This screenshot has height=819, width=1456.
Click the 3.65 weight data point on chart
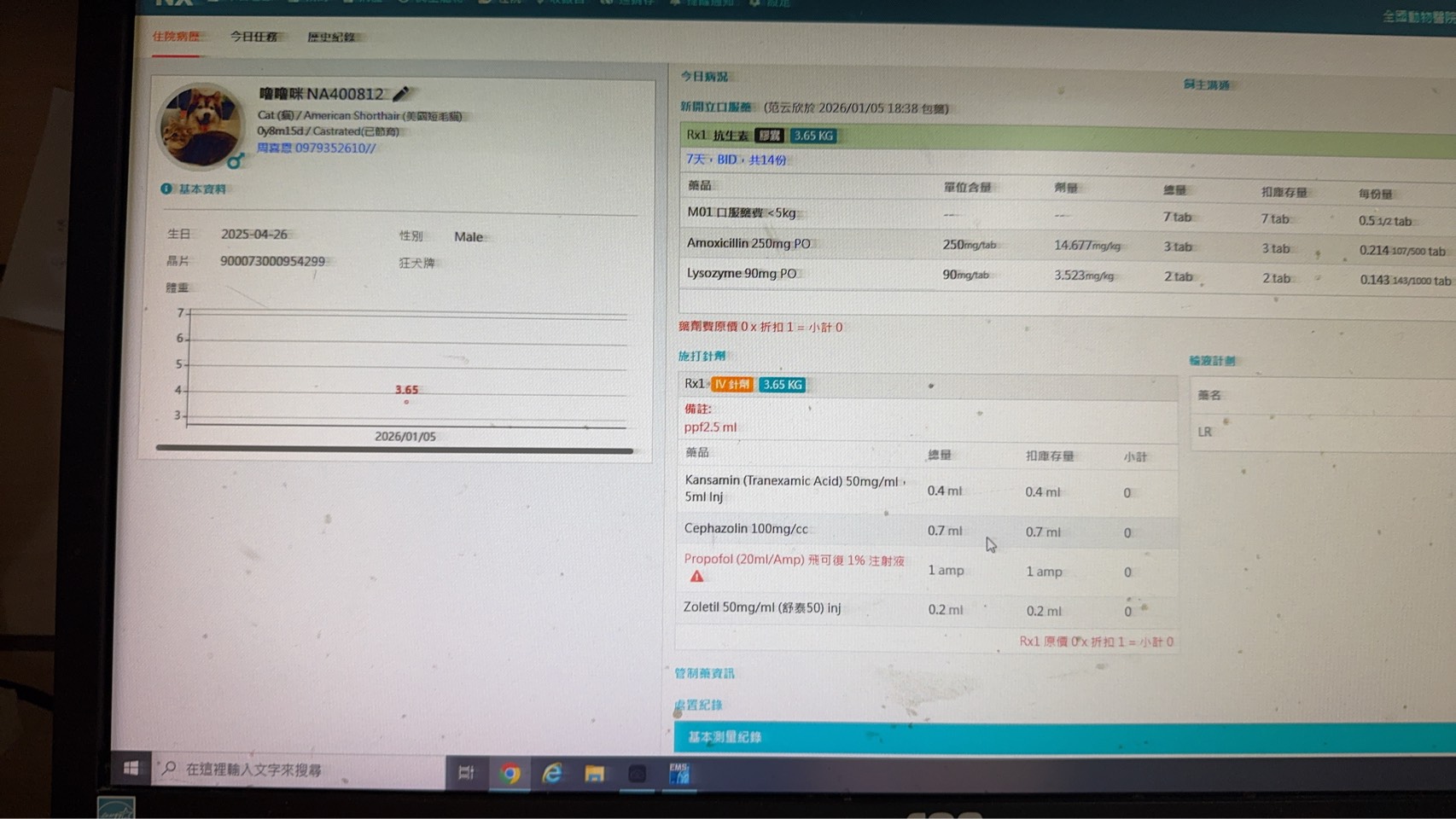[406, 401]
